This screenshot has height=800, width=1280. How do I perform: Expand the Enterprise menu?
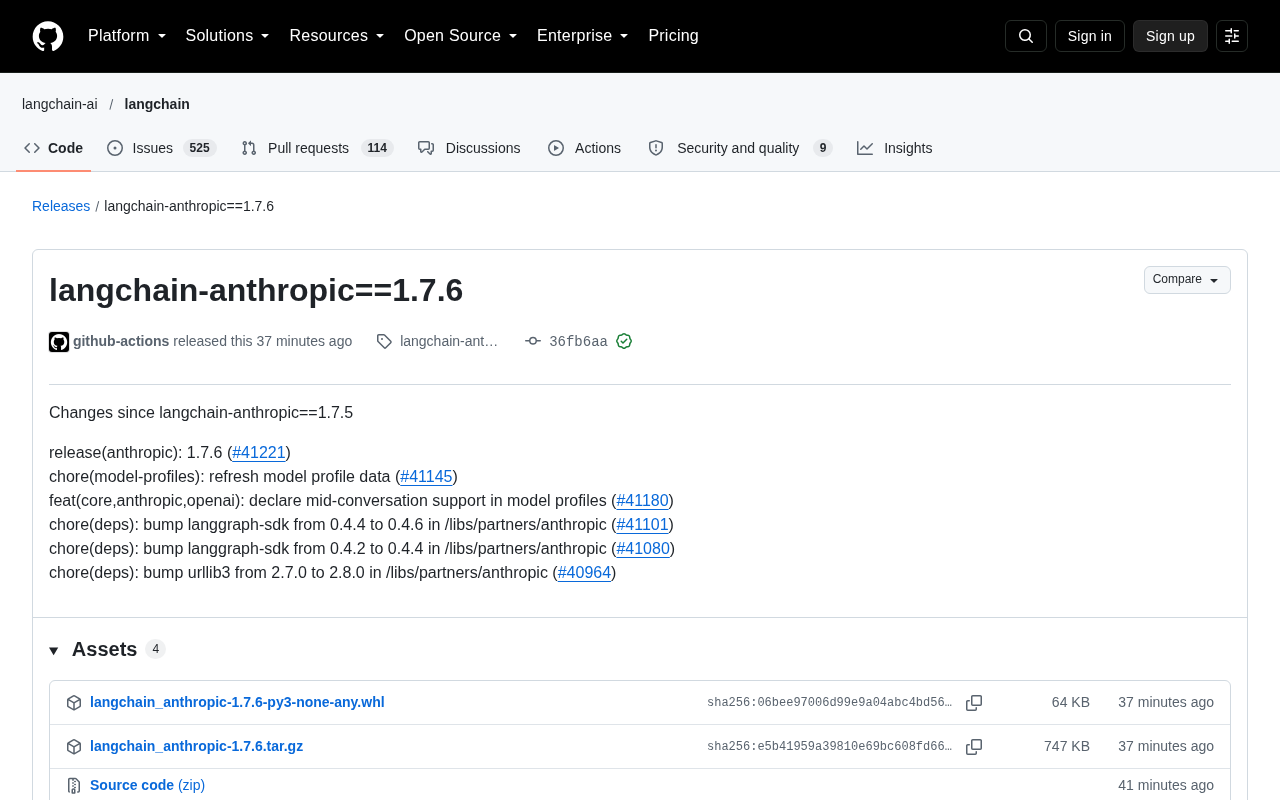[x=583, y=36]
